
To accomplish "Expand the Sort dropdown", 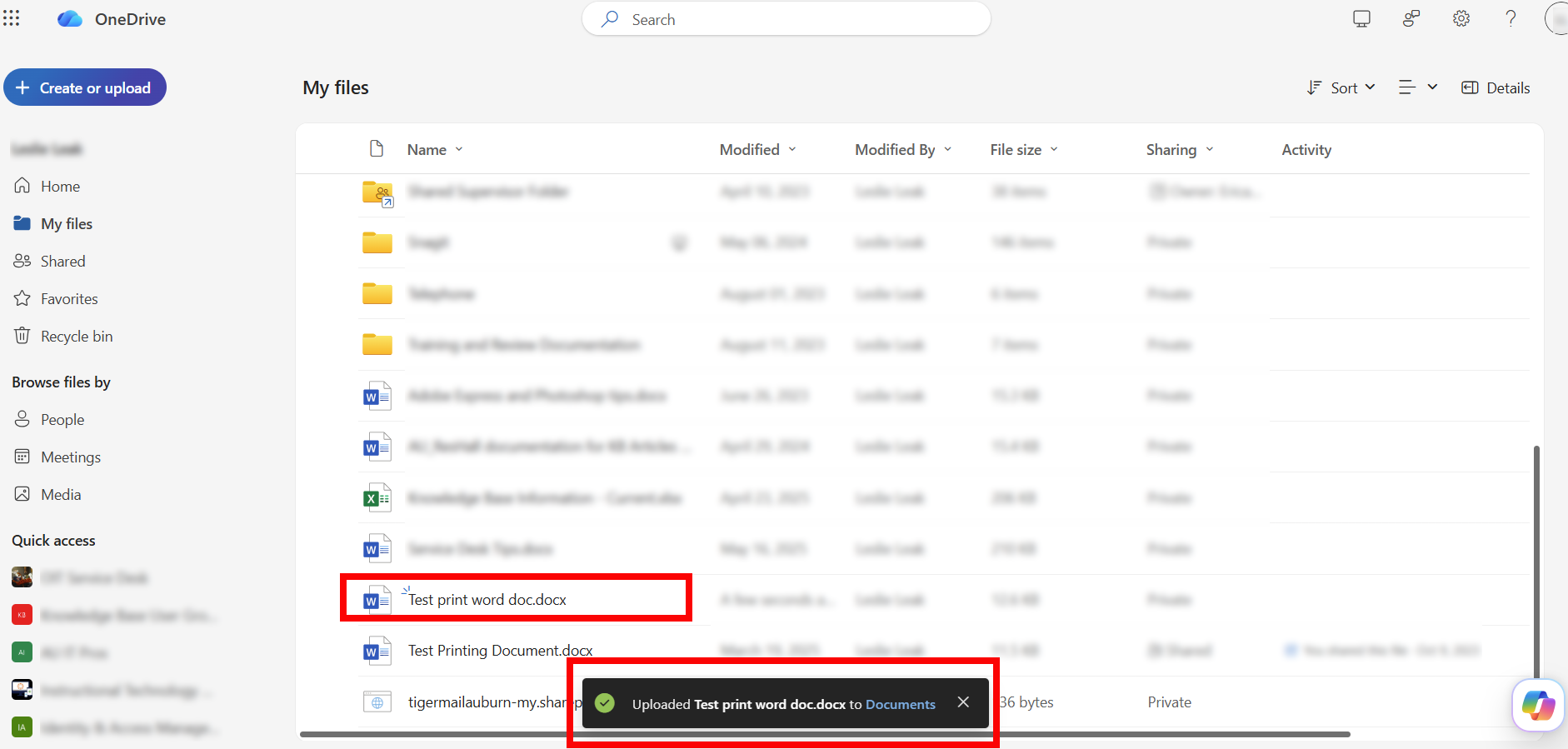I will 1341,87.
